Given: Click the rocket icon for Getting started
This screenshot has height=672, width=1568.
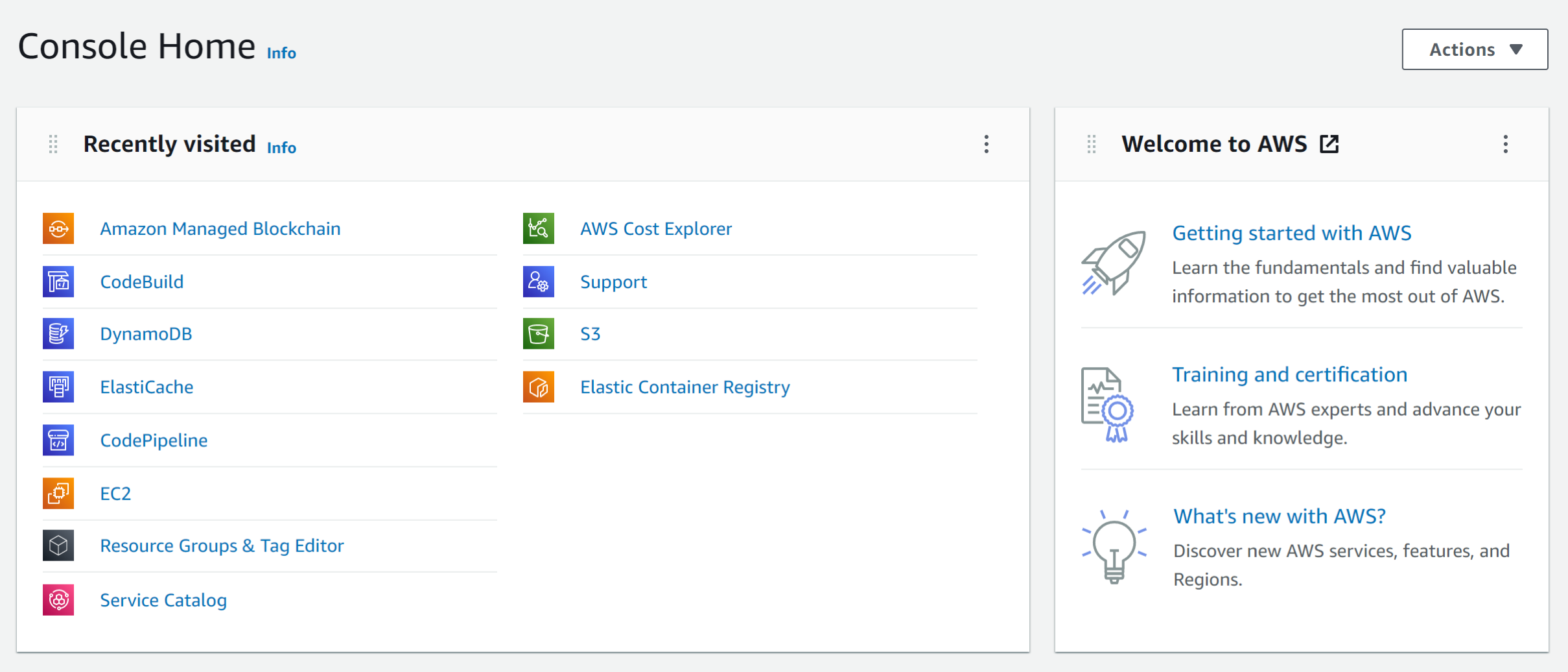Looking at the screenshot, I should click(1114, 263).
